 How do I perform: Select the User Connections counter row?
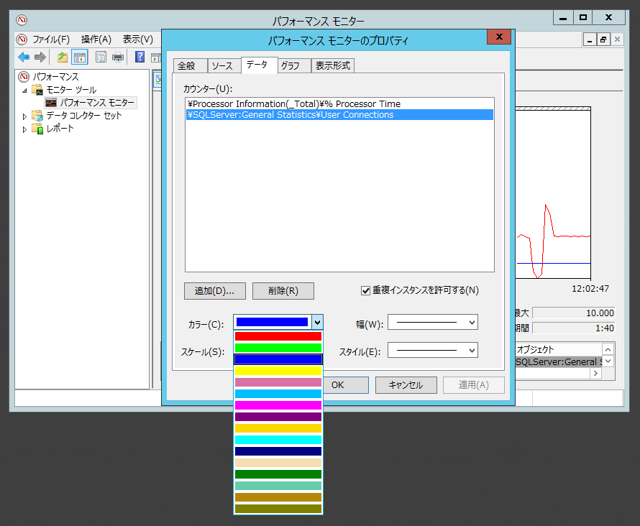[340, 115]
